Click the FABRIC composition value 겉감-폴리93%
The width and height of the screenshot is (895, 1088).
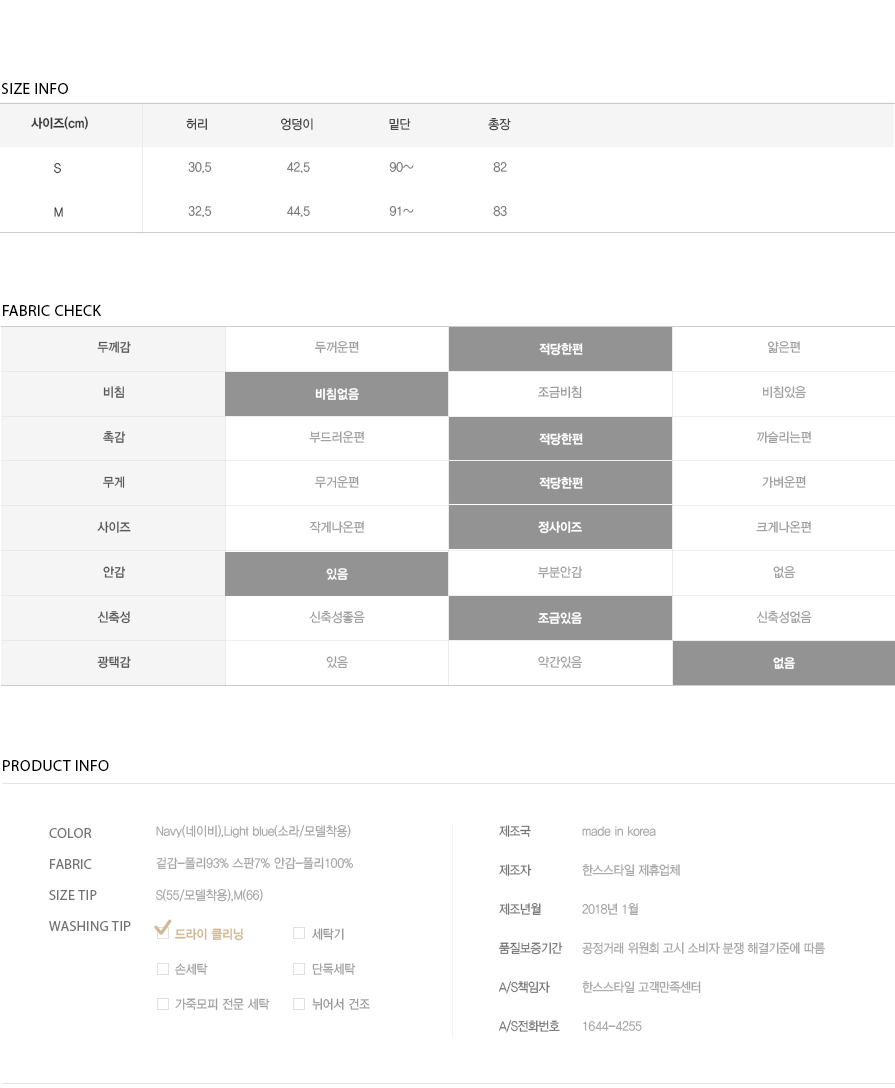[254, 863]
